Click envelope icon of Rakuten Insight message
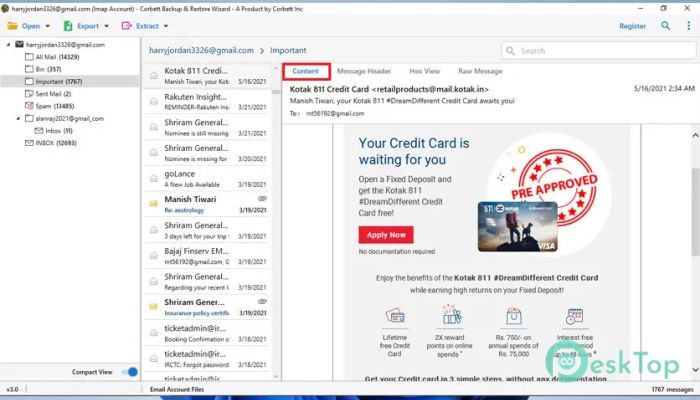Image resolution: width=700 pixels, height=400 pixels. pos(154,102)
